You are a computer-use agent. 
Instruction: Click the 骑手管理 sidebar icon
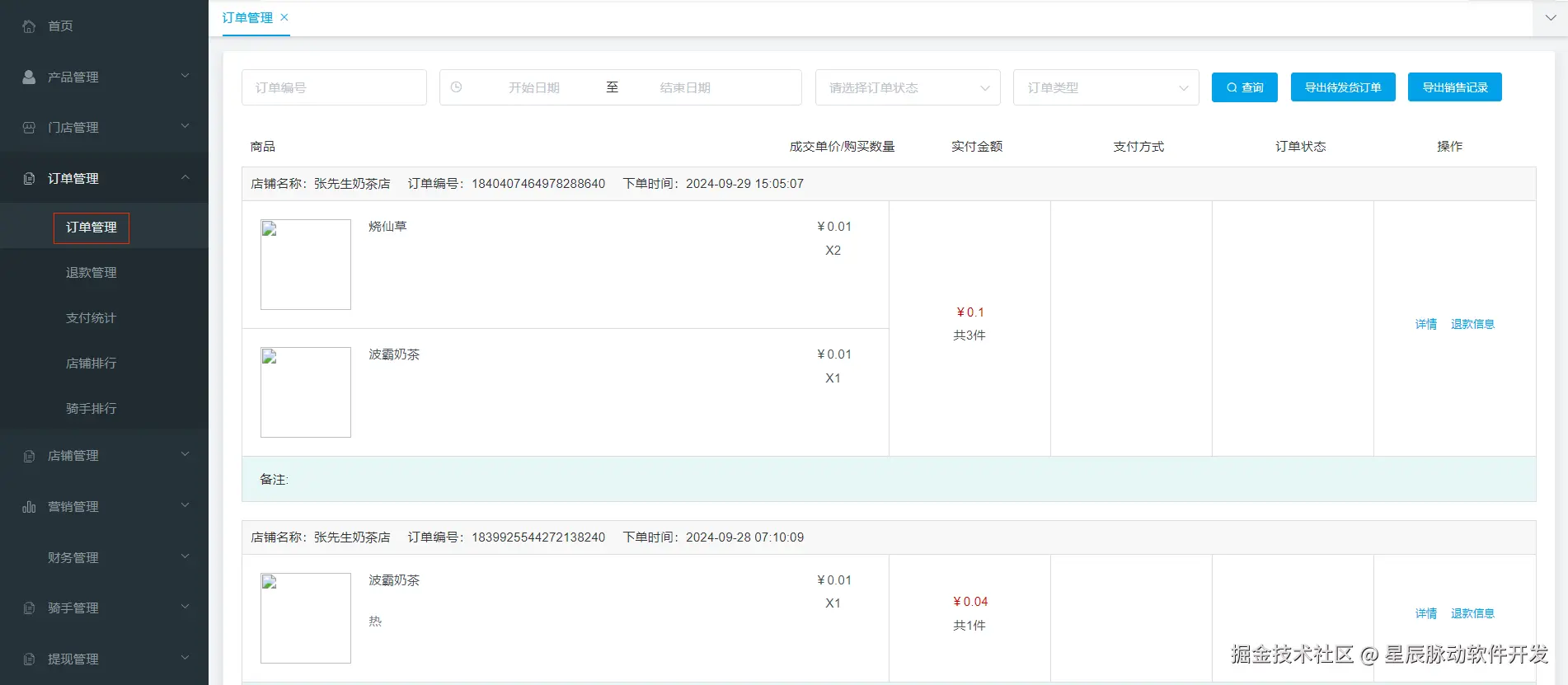[29, 608]
